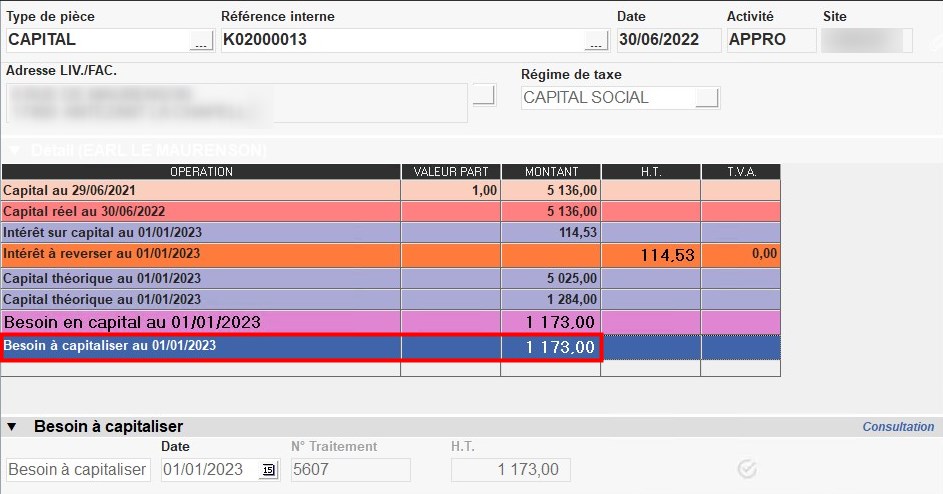Click the small button beside Adresse LIV./FAC.

click(x=484, y=96)
